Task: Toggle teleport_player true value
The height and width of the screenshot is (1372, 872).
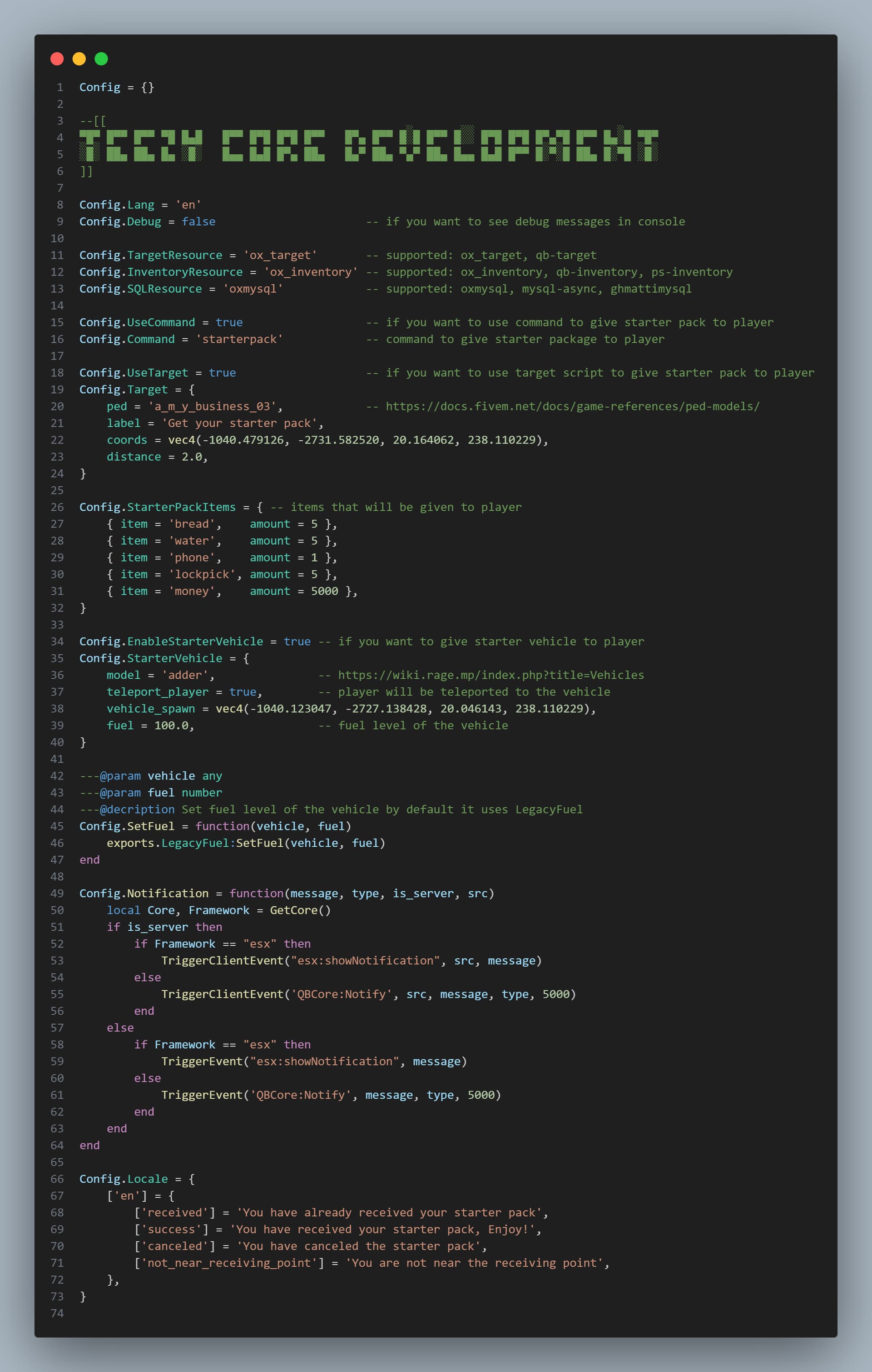Action: coord(243,692)
